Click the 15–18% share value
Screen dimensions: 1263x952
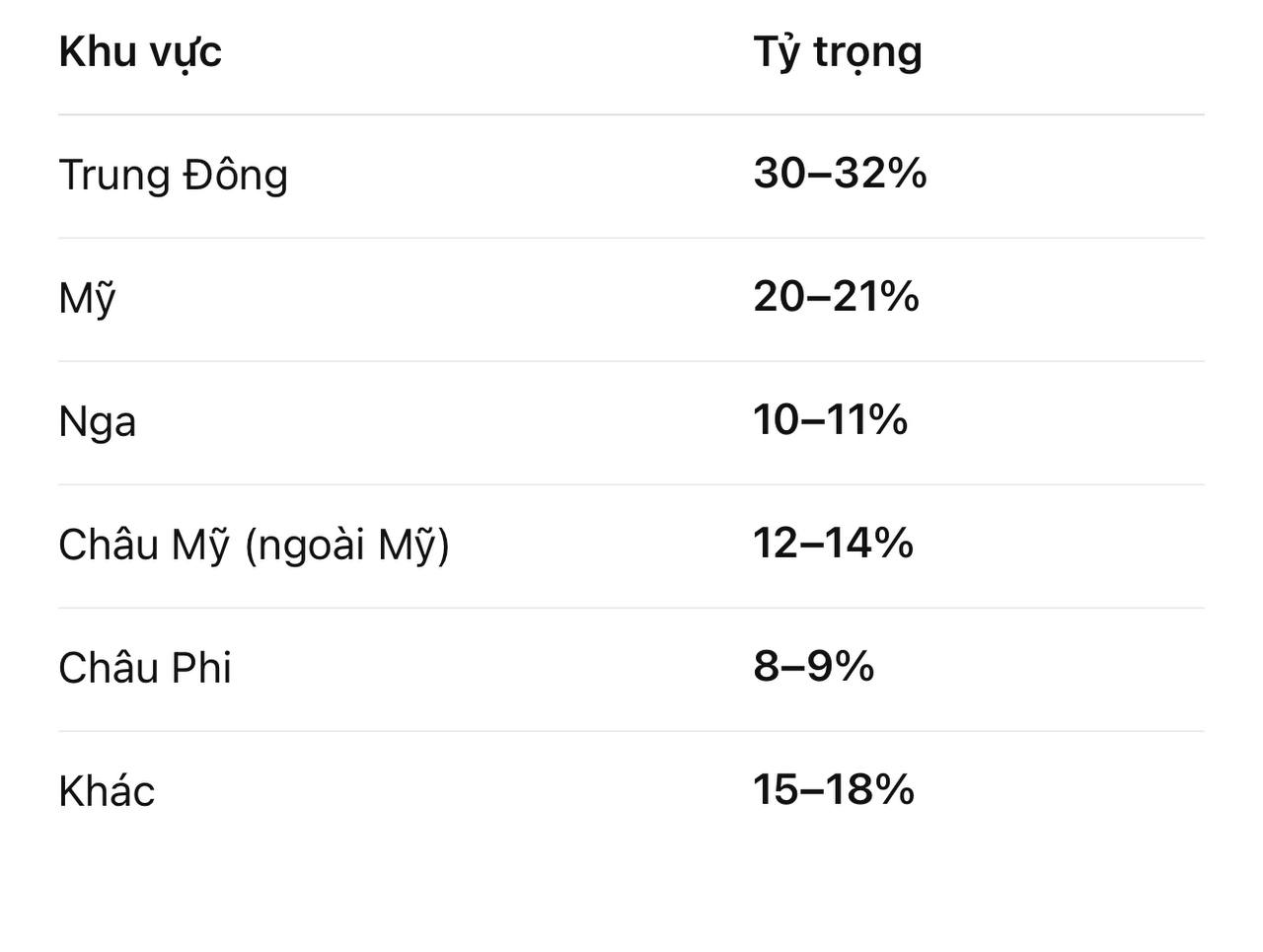click(833, 790)
